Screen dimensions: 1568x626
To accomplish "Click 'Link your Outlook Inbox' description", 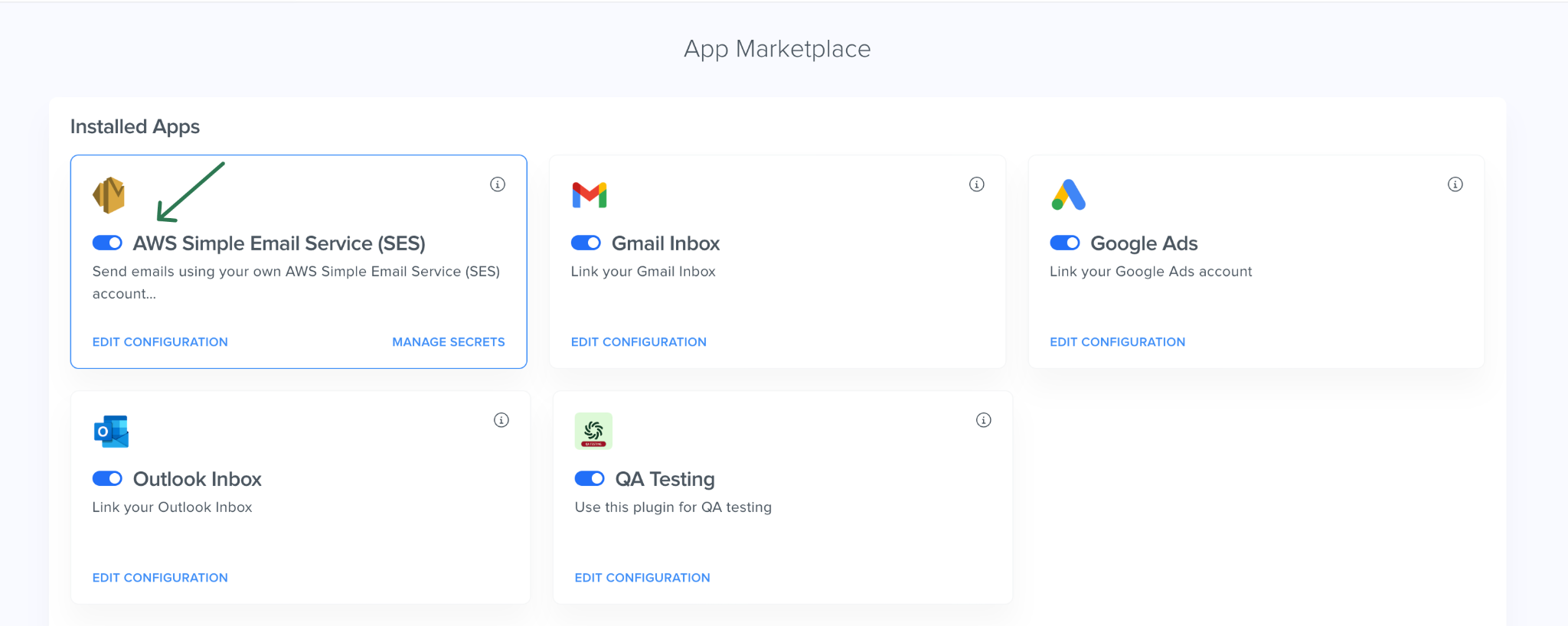I will pos(172,507).
